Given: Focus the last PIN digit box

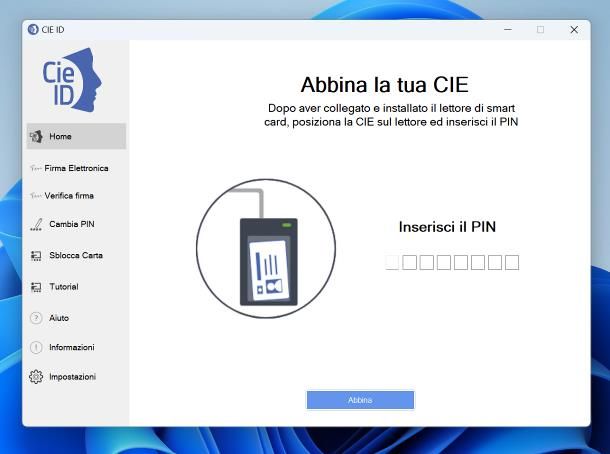Looking at the screenshot, I should 512,262.
